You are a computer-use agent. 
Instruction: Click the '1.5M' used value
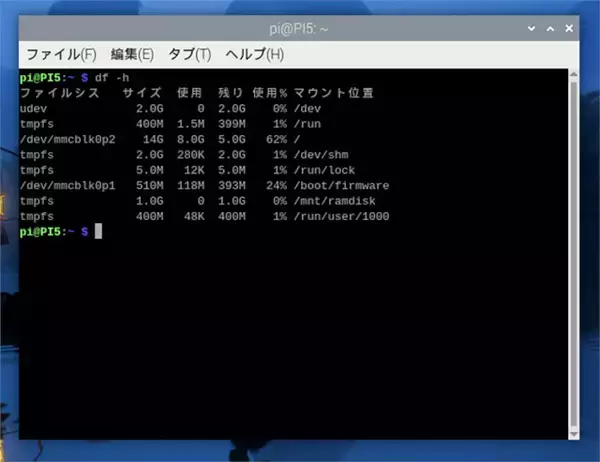191,124
